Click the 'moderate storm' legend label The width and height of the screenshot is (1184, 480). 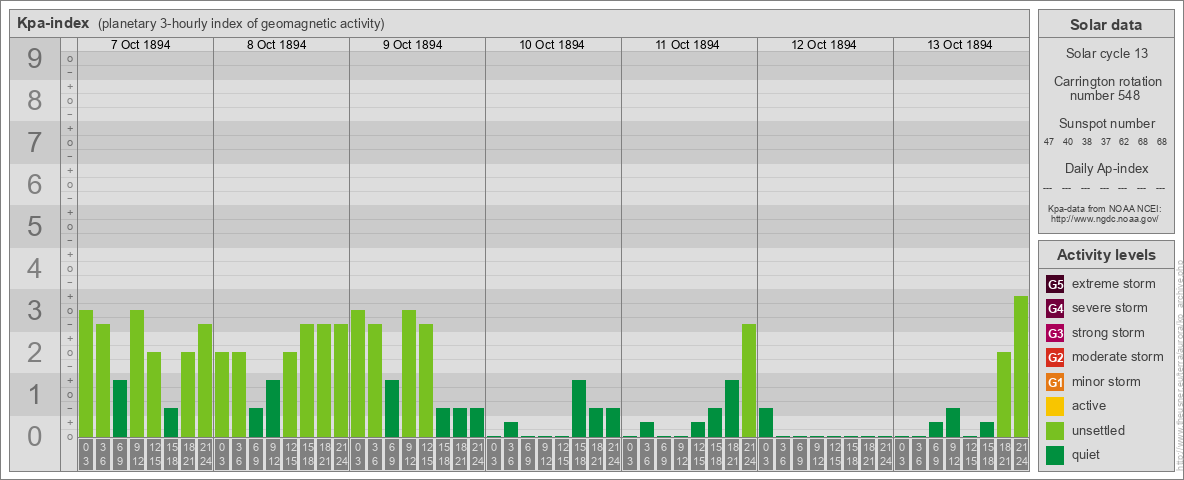point(1118,356)
